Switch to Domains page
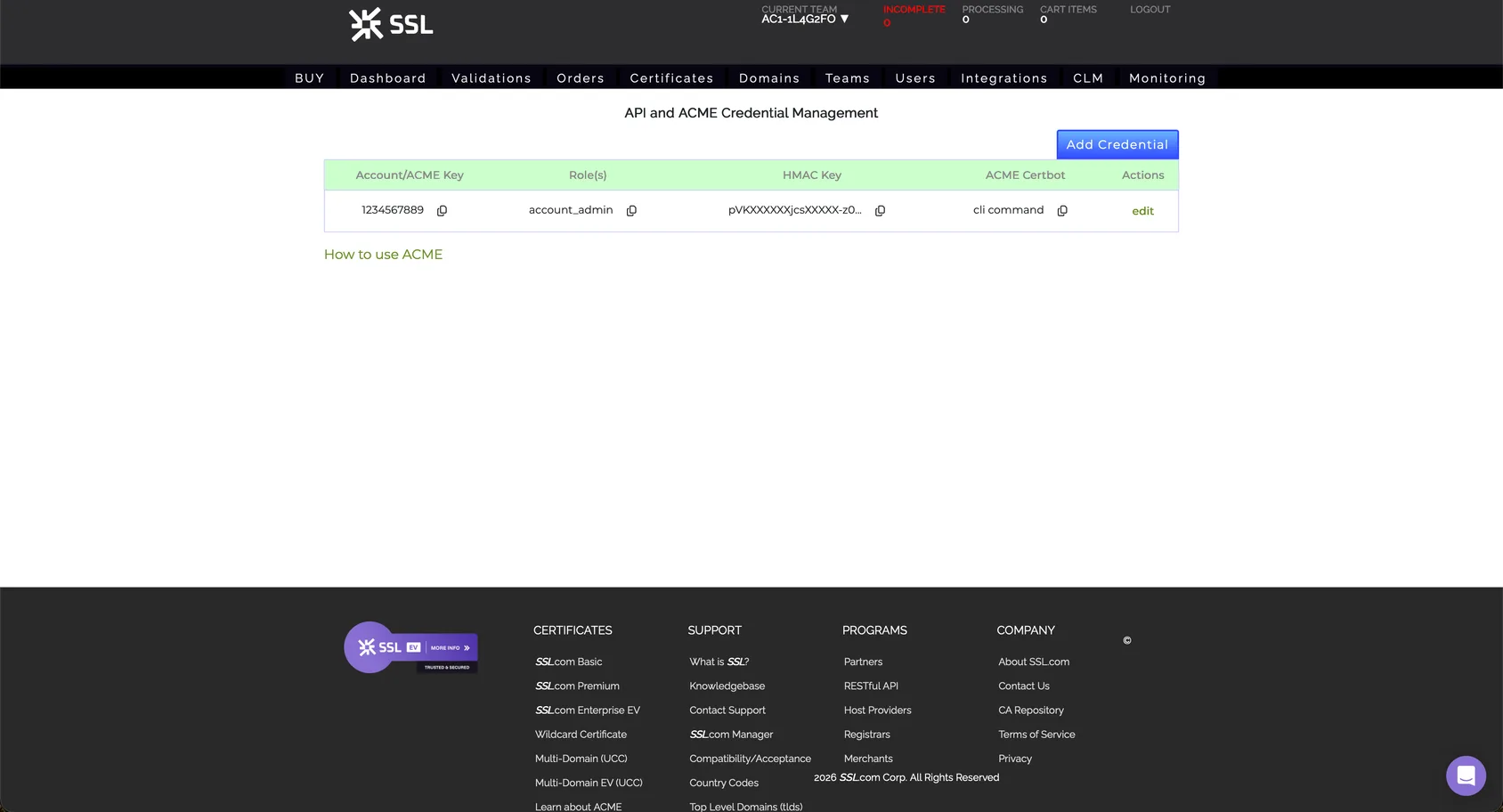 [x=769, y=78]
